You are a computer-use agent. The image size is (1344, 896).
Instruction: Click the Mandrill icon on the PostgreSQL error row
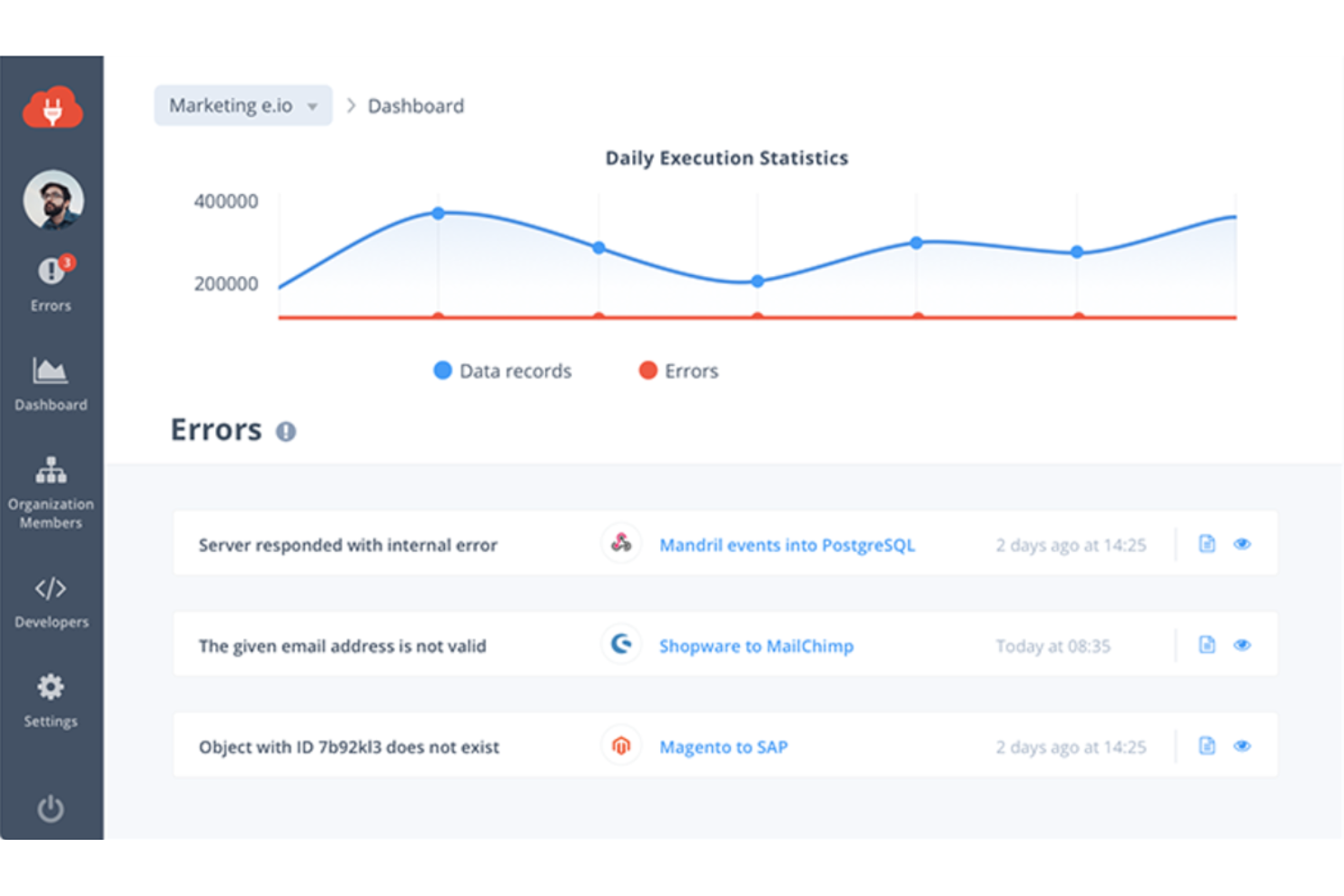tap(621, 544)
